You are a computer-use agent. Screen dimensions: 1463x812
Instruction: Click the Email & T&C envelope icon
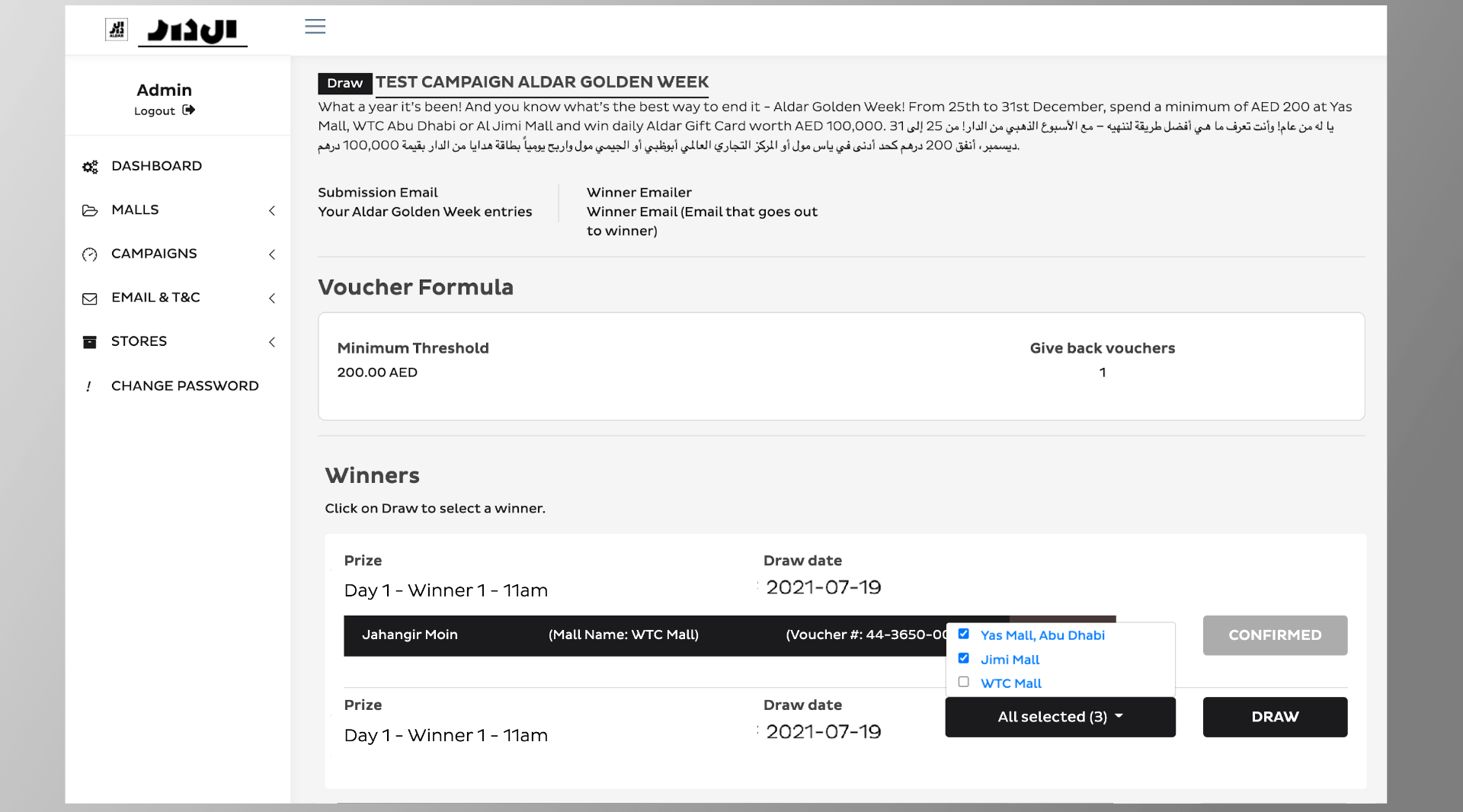tap(90, 299)
